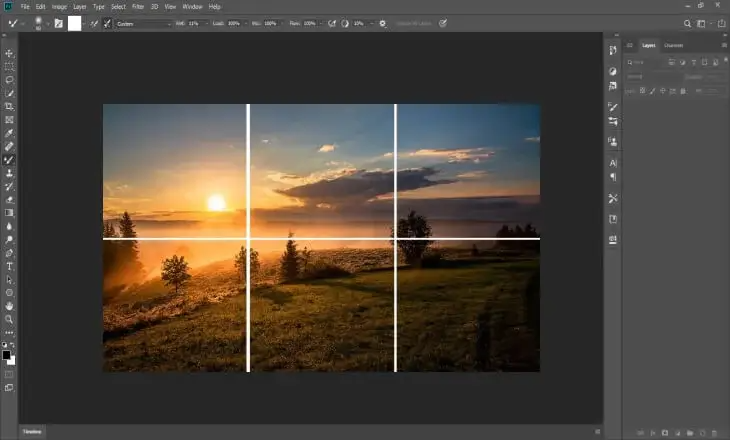
Task: Click the Search icon in options bar
Action: (687, 24)
